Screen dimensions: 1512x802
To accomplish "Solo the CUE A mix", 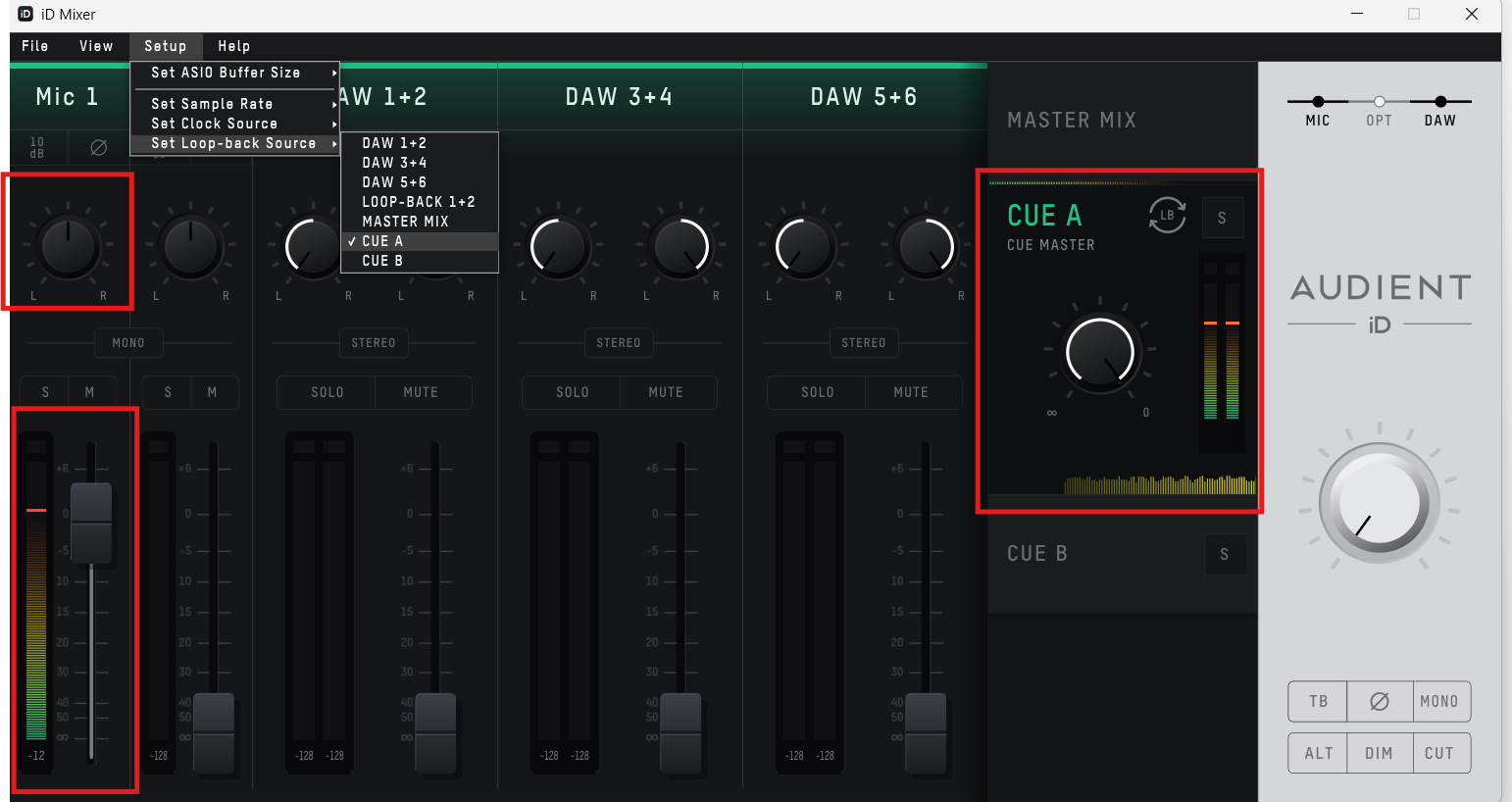I will (1223, 218).
